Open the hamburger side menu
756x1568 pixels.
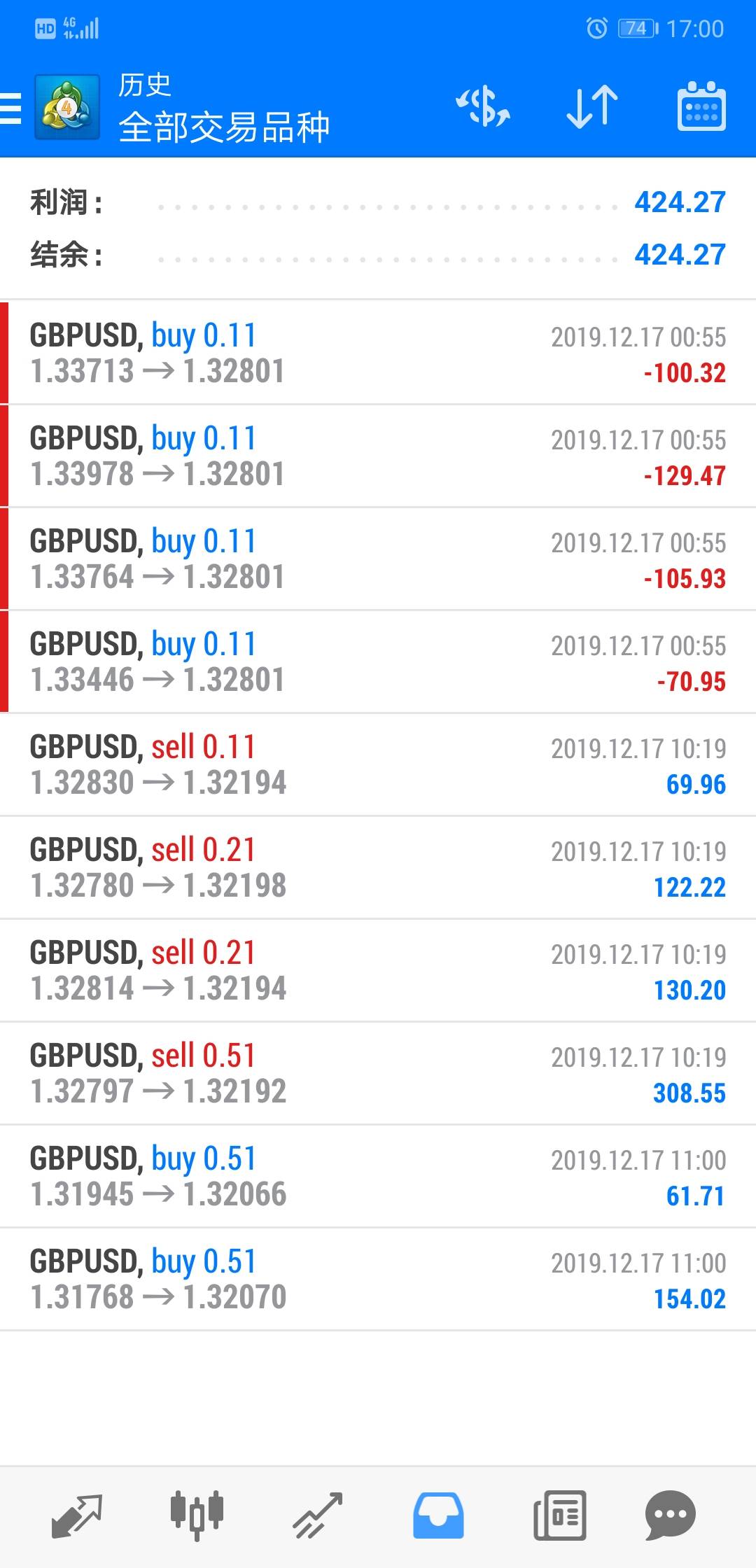11,108
